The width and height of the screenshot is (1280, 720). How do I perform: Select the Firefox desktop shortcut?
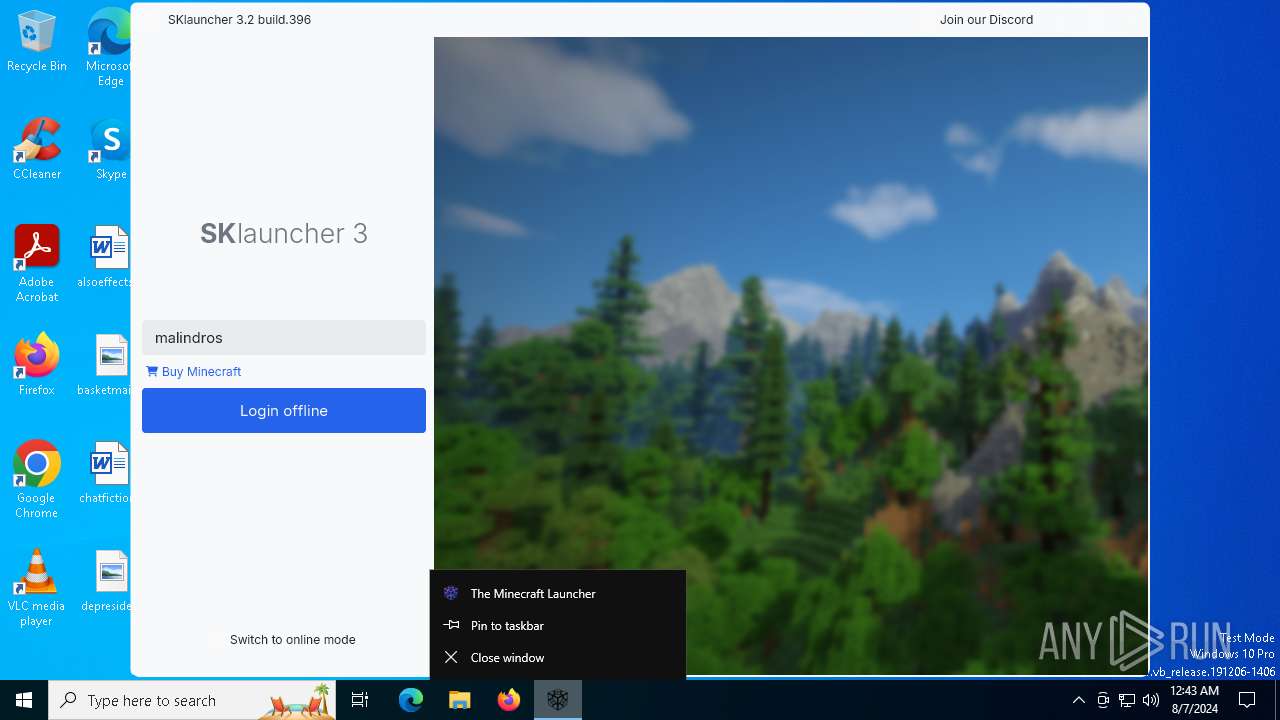pyautogui.click(x=37, y=365)
